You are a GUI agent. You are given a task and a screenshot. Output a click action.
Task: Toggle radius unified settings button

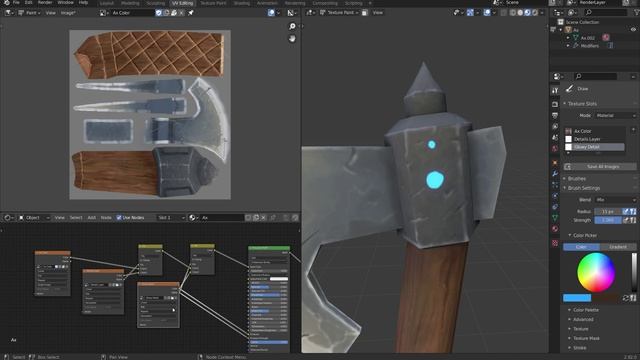(x=633, y=211)
